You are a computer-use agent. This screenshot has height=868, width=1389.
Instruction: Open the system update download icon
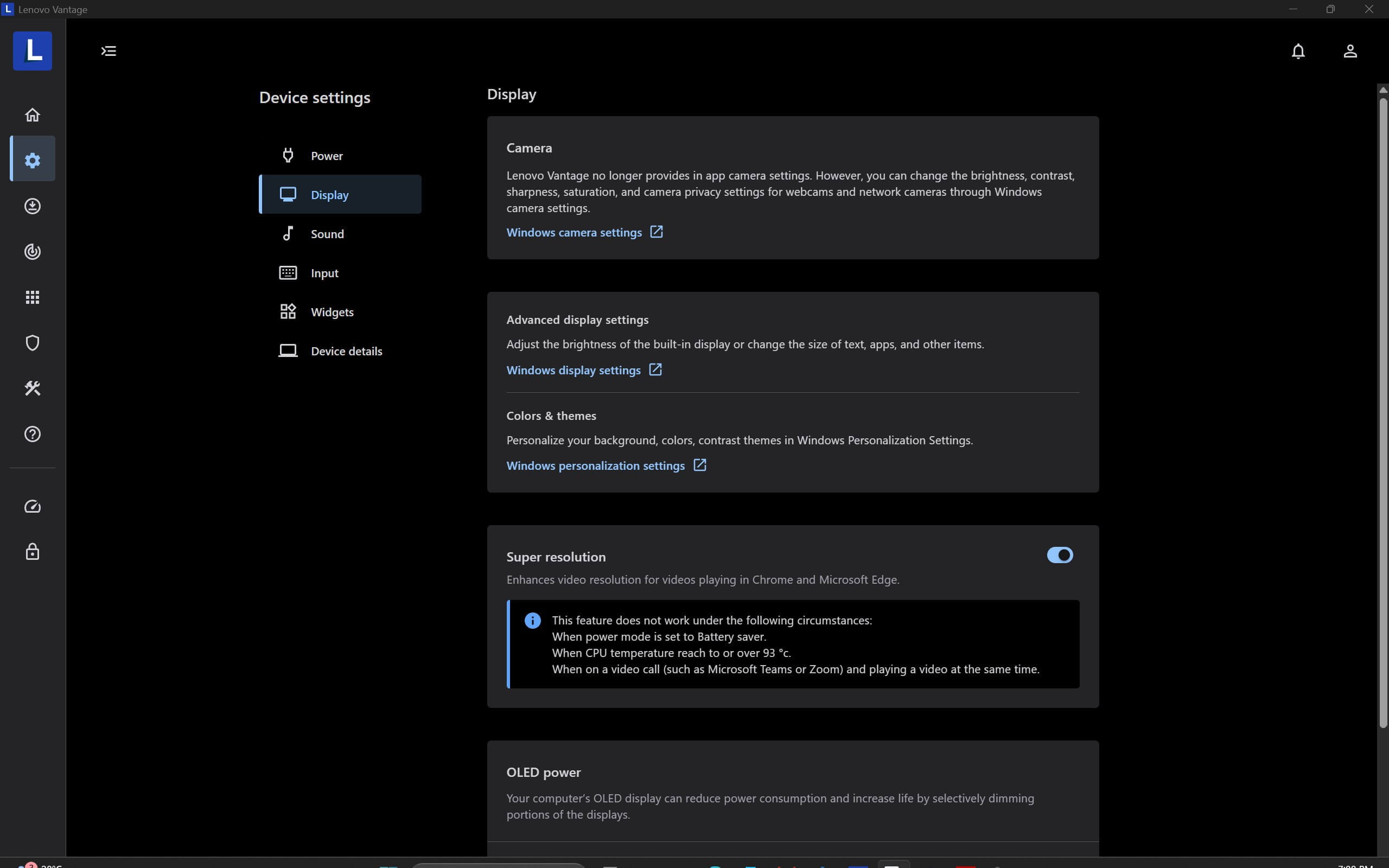tap(32, 206)
